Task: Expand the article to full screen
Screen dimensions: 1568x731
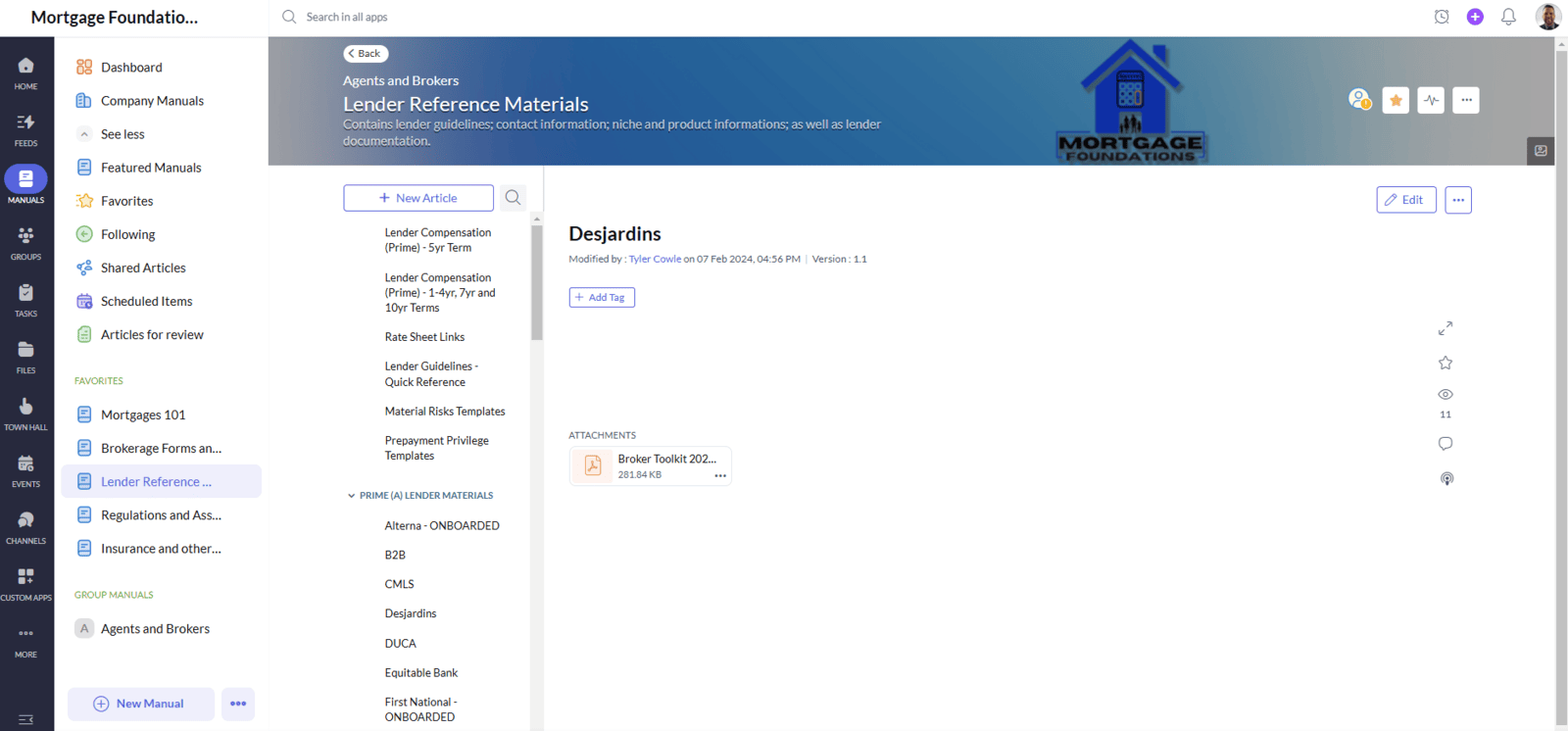Action: coord(1445,328)
